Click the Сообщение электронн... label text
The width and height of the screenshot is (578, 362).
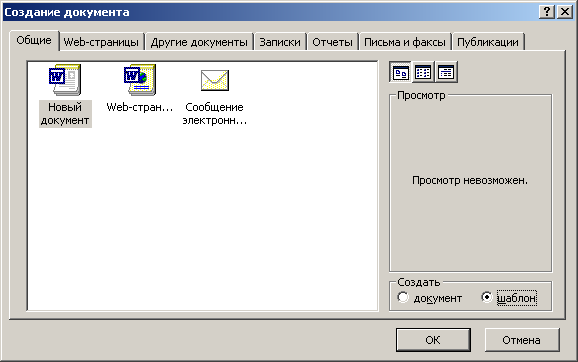[x=215, y=114]
